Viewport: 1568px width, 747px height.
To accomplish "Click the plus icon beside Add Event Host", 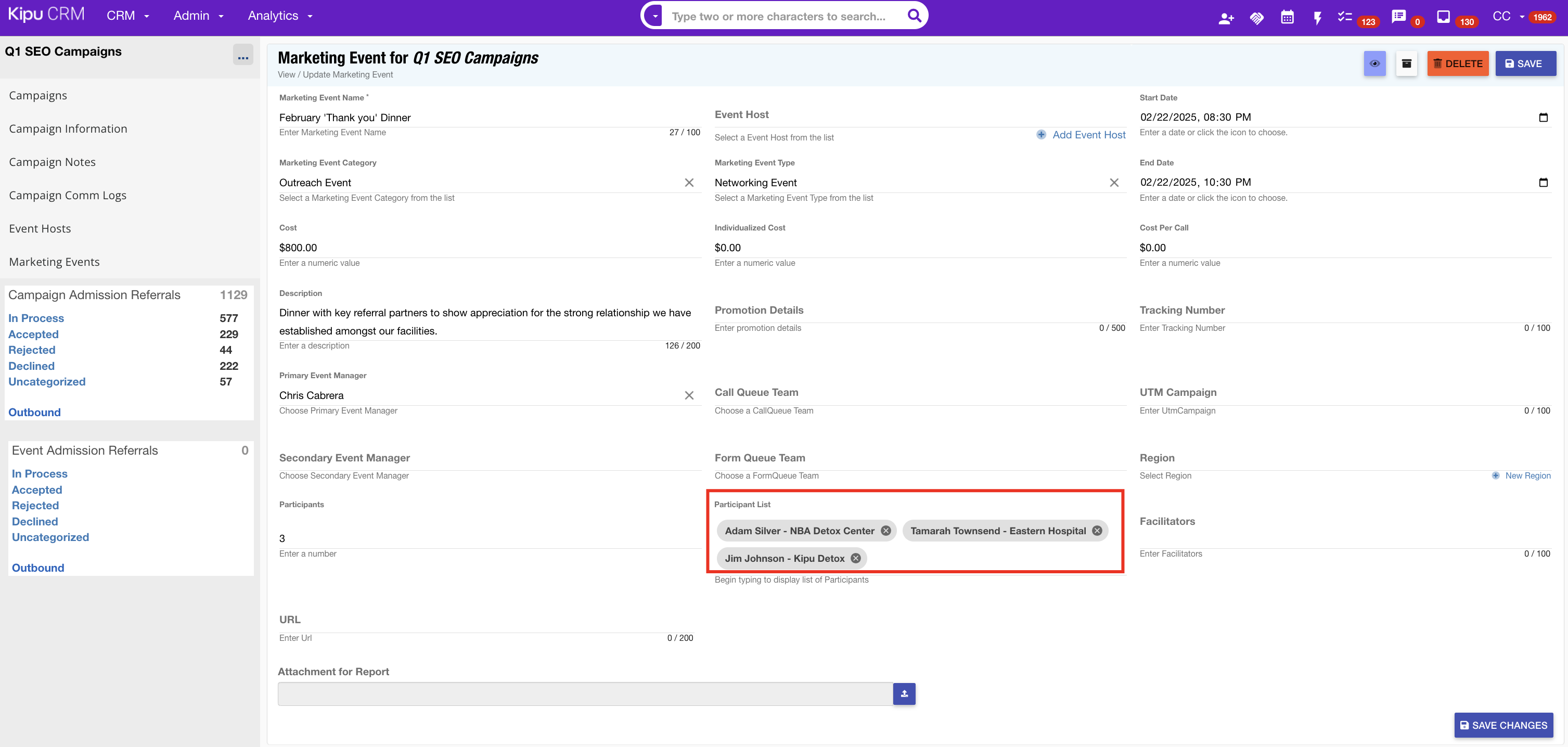I will [x=1042, y=135].
